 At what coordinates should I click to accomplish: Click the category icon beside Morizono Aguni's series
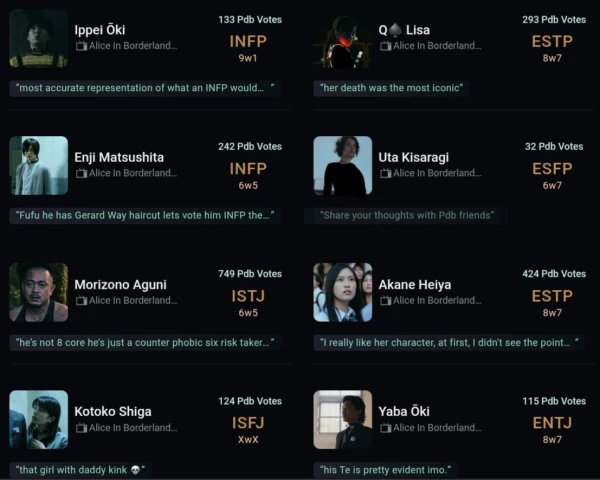[81, 300]
